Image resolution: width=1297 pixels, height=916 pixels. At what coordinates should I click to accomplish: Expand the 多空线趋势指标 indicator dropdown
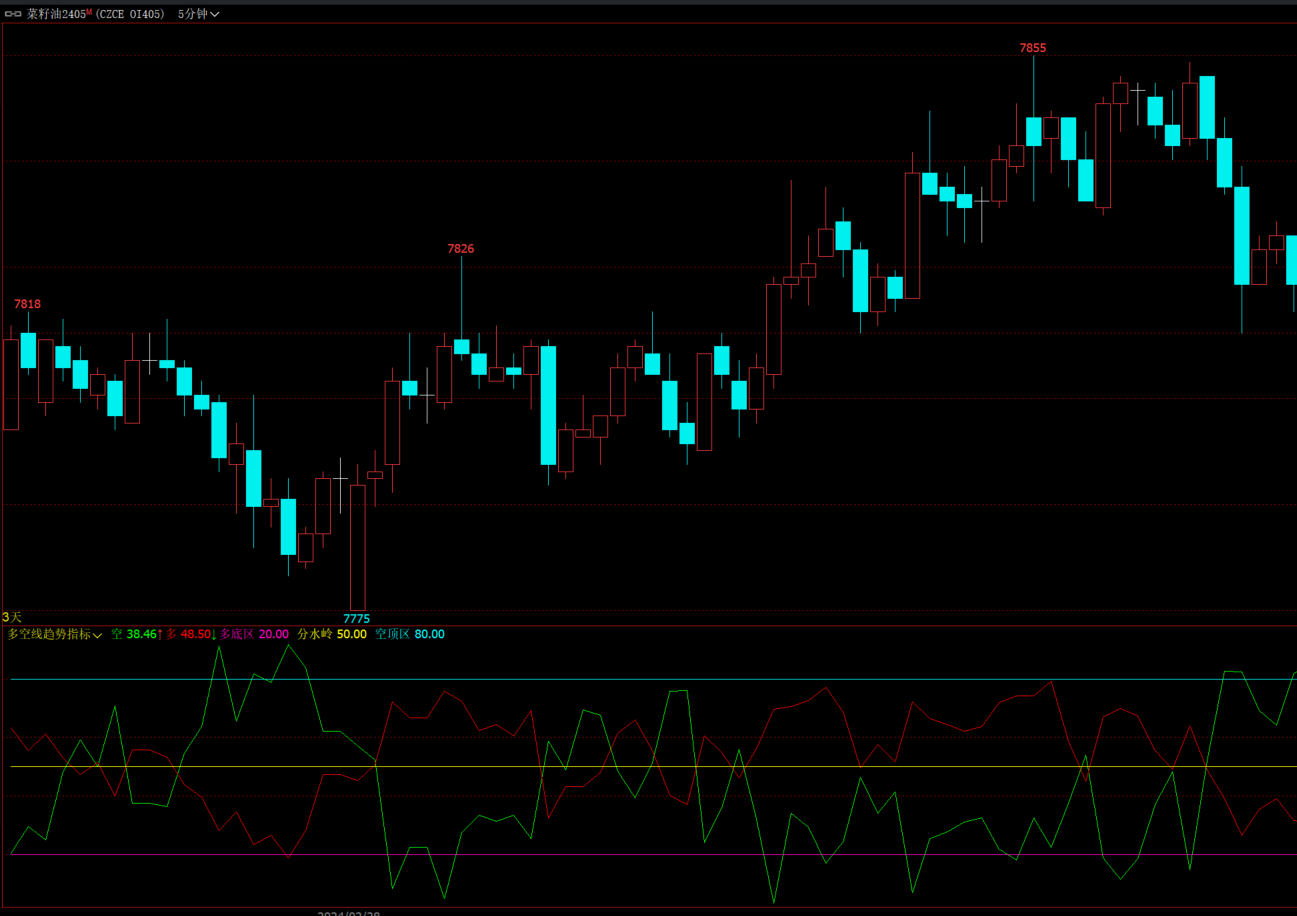point(55,634)
